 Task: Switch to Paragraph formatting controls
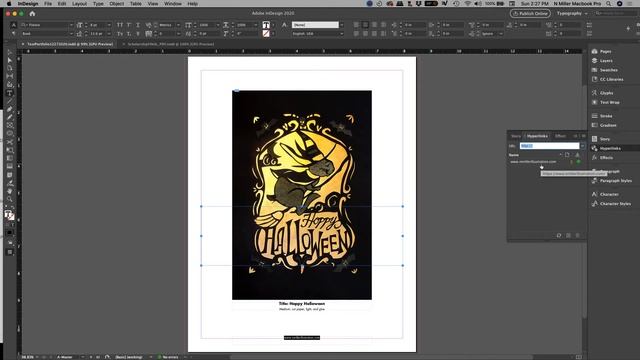(x=13, y=34)
